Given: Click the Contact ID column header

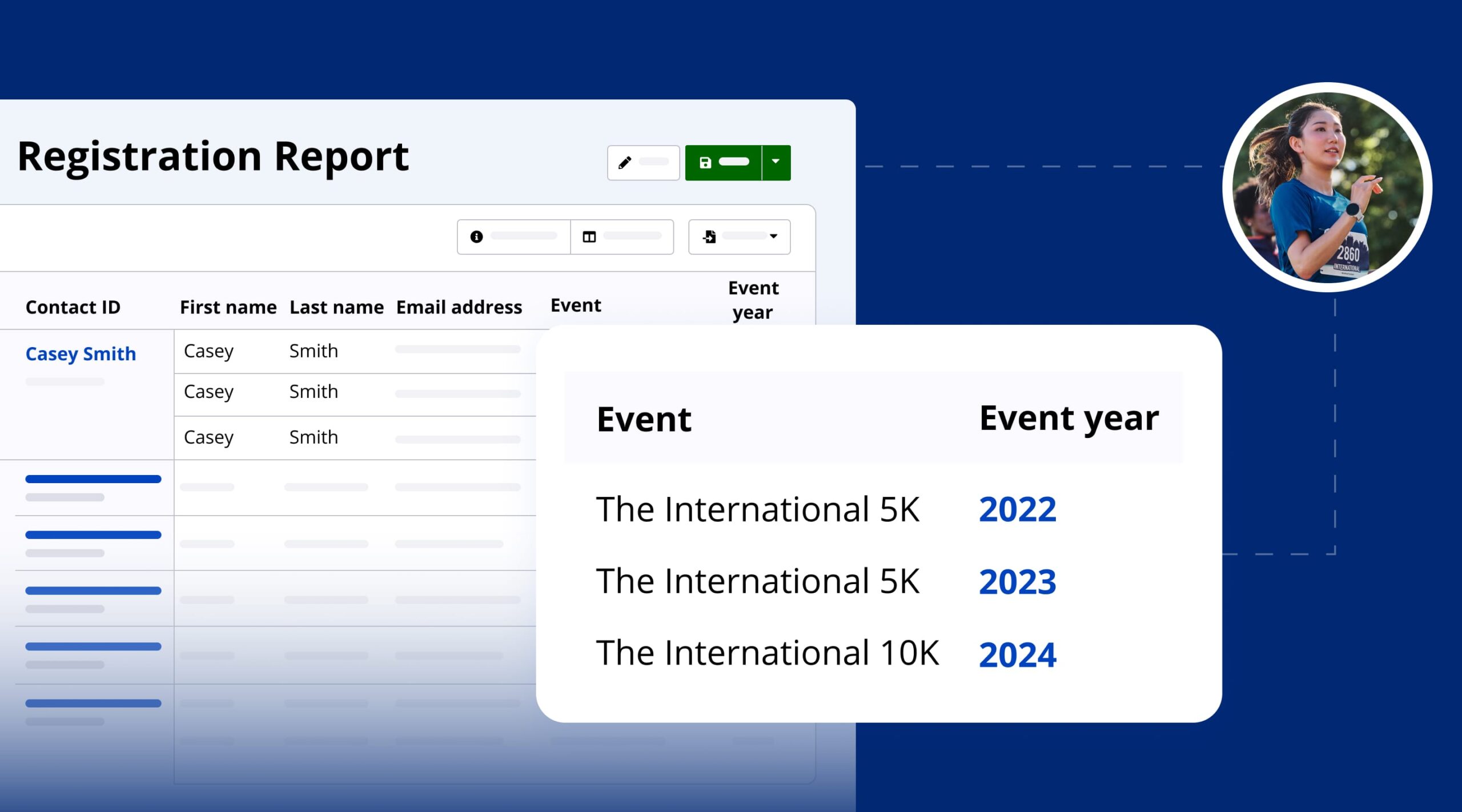Looking at the screenshot, I should [73, 307].
